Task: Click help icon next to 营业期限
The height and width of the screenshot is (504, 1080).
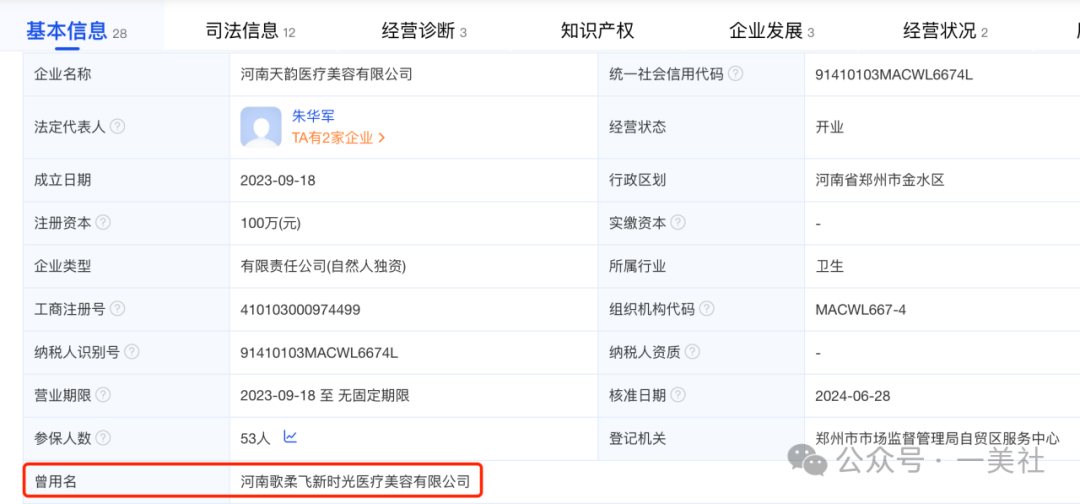Action: point(103,395)
